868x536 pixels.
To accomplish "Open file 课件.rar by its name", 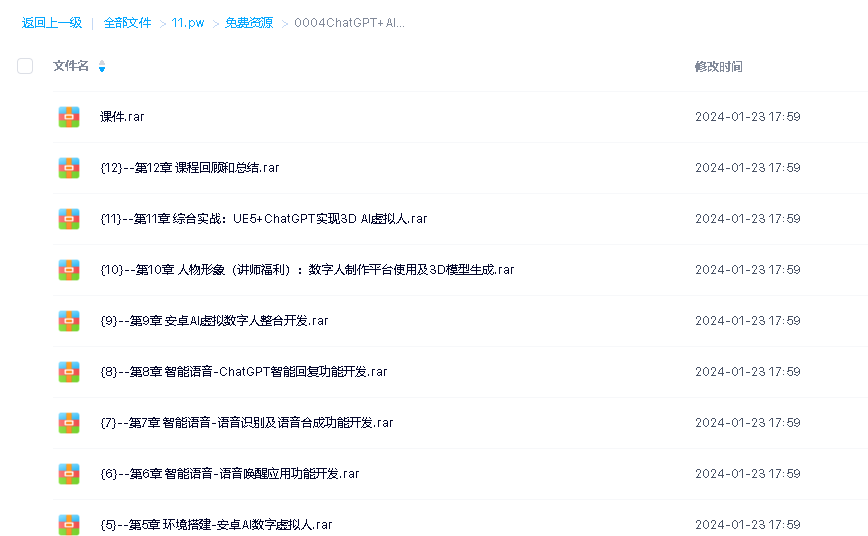I will point(122,117).
